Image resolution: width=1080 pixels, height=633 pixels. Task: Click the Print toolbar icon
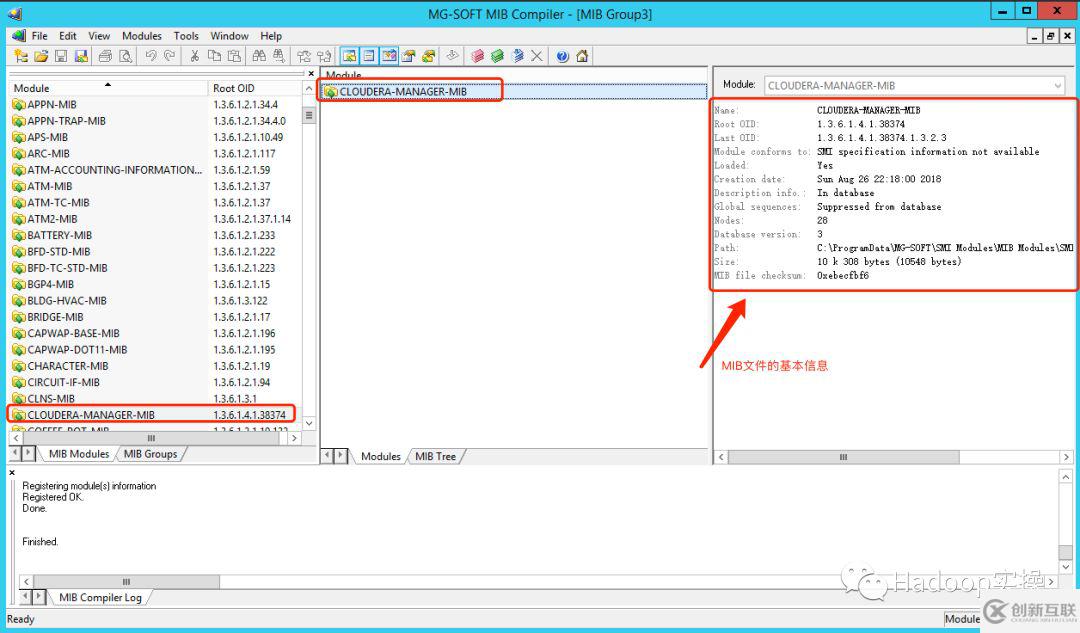click(x=105, y=56)
